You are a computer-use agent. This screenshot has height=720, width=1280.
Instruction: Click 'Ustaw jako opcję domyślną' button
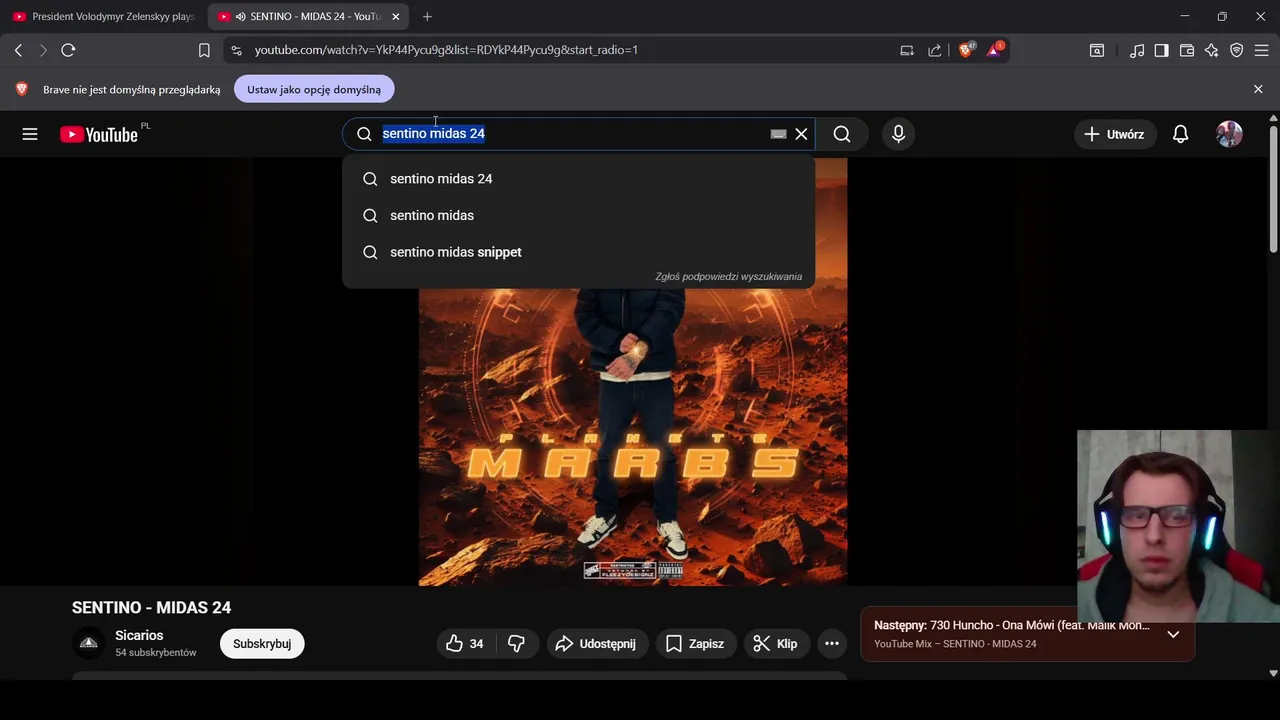(x=314, y=89)
